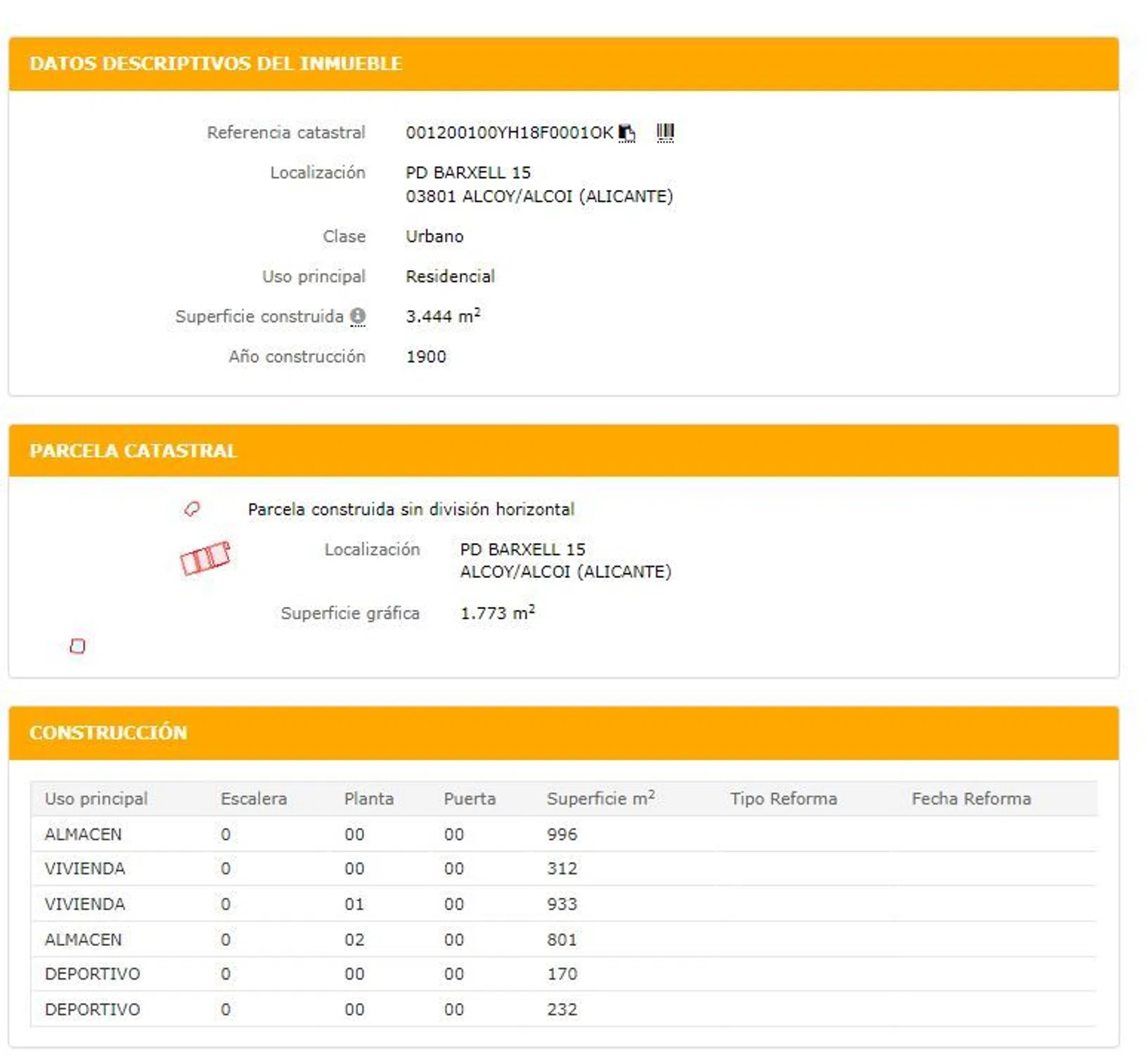
Task: Click the small red square parcel at bottom-left
Action: click(77, 646)
